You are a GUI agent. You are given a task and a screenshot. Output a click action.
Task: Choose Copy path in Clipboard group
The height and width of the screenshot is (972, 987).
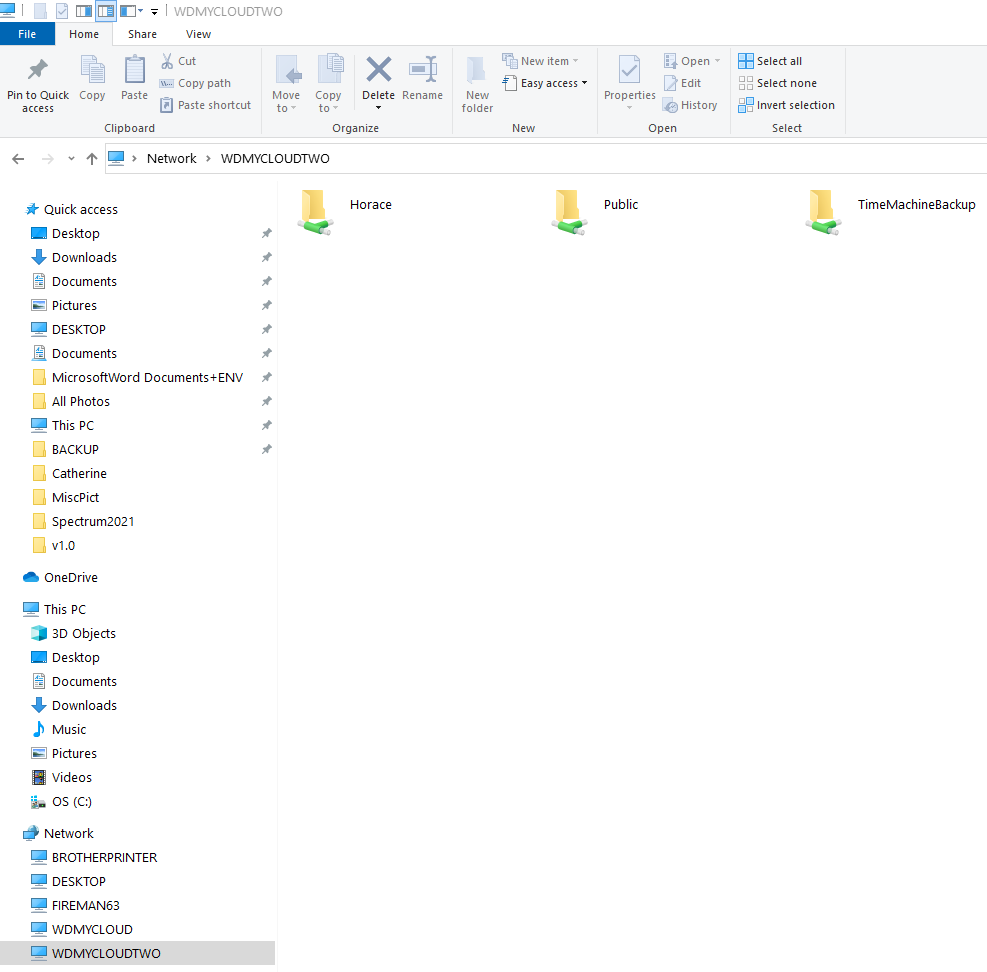point(195,83)
